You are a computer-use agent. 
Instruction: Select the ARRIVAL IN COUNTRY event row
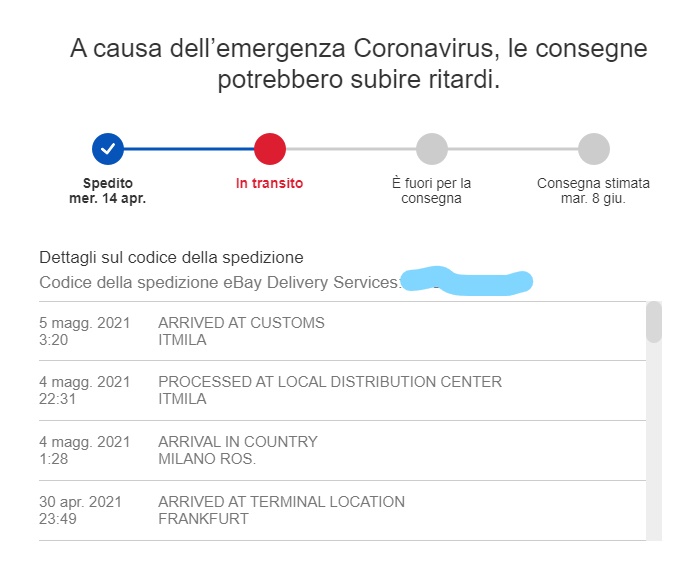click(342, 450)
